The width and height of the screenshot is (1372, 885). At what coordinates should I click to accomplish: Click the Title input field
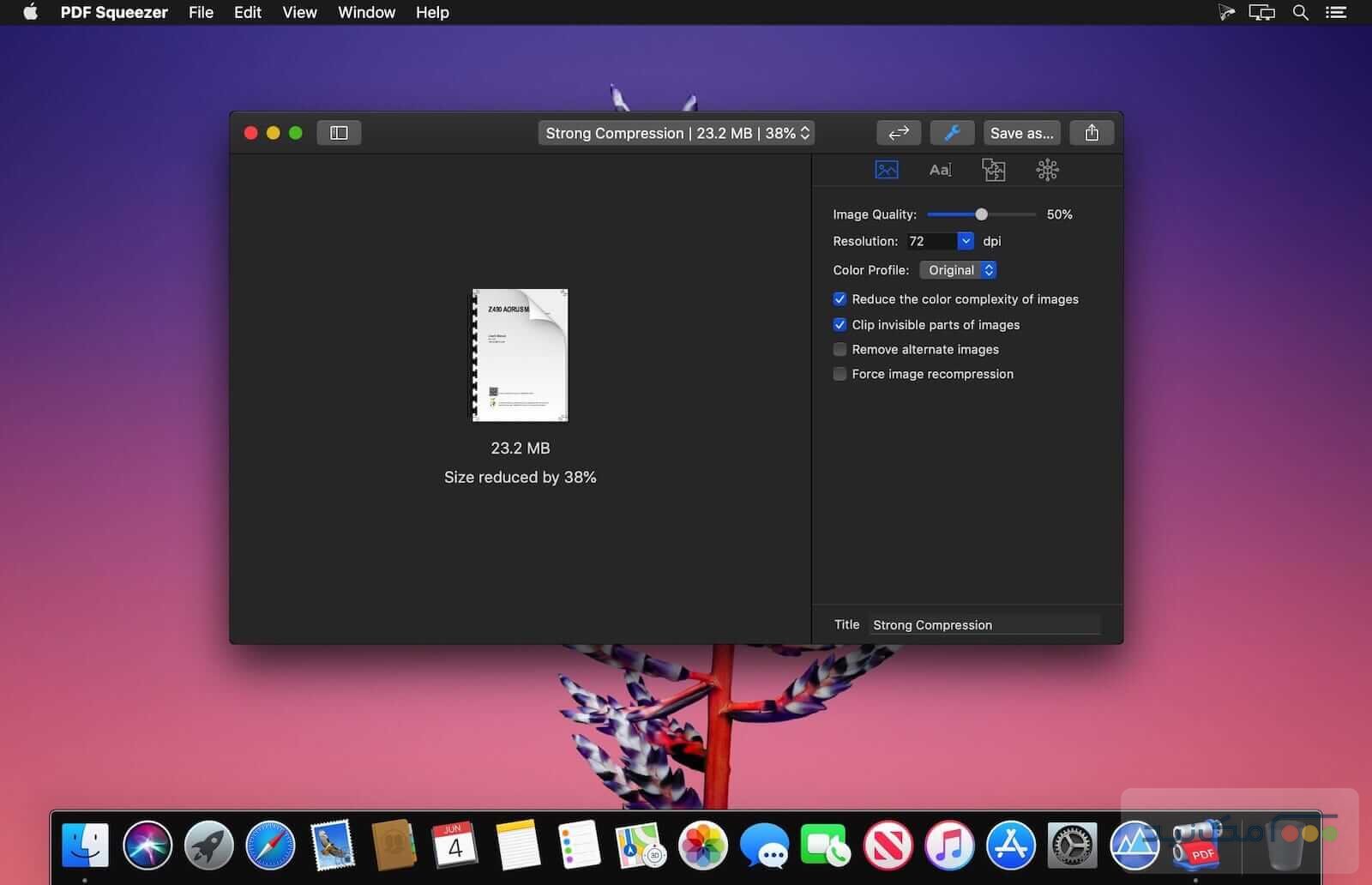tap(984, 624)
